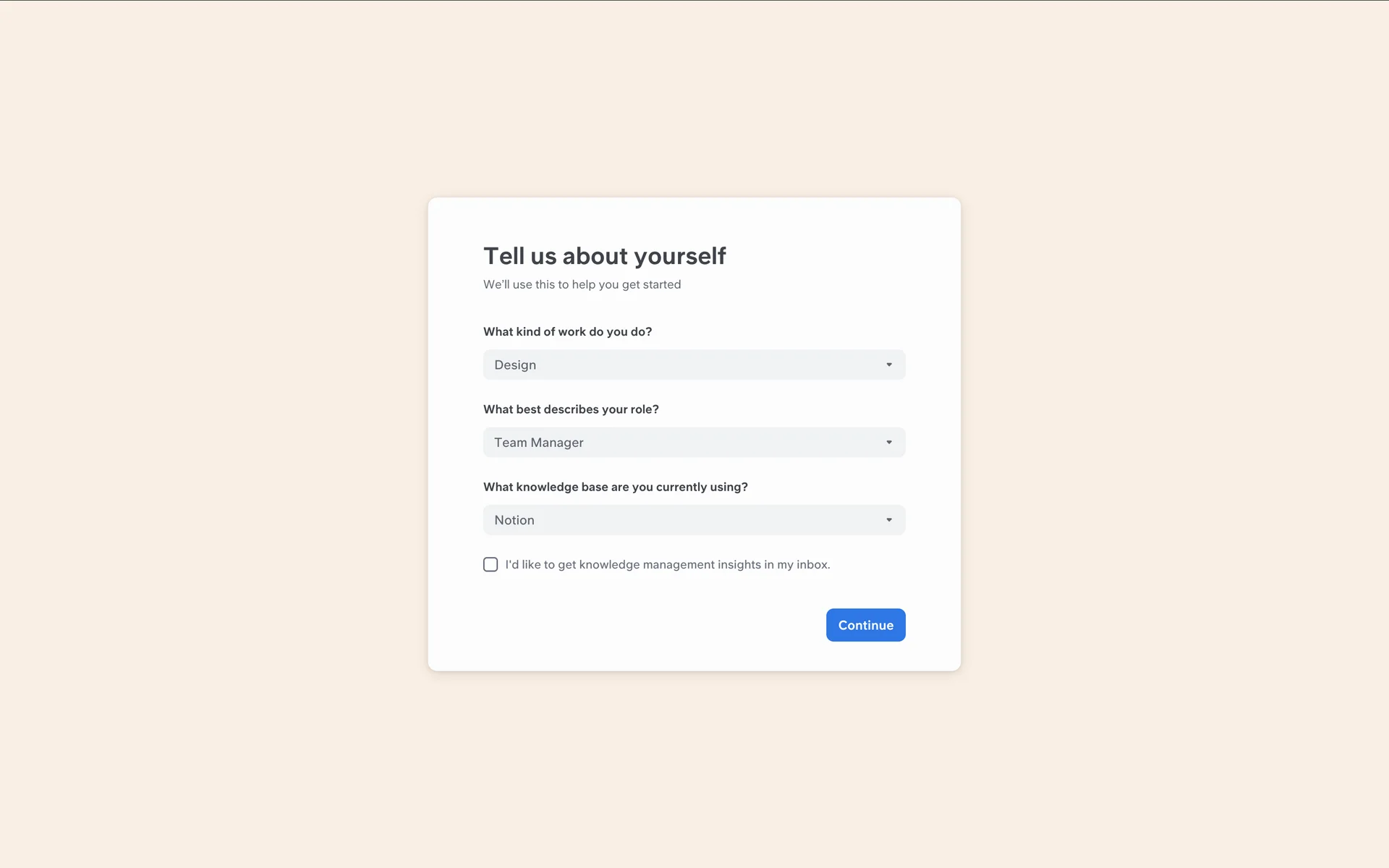Click the 'What kind of work do you do?' label
The width and height of the screenshot is (1389, 868).
[567, 331]
